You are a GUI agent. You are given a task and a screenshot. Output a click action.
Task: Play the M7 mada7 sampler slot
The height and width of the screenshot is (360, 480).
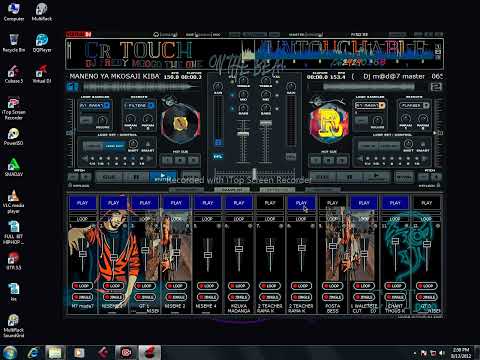coord(82,203)
